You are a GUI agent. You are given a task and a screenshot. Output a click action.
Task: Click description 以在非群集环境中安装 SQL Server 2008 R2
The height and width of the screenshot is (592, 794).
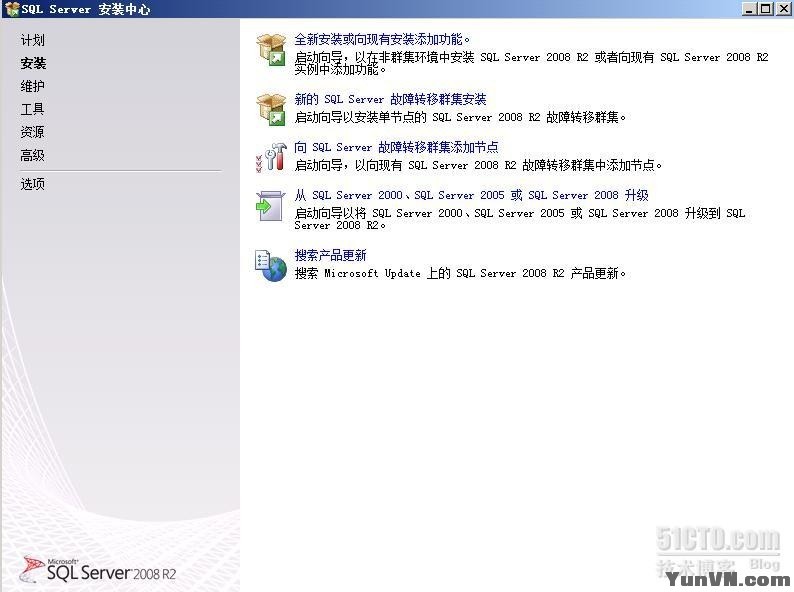pyautogui.click(x=532, y=63)
